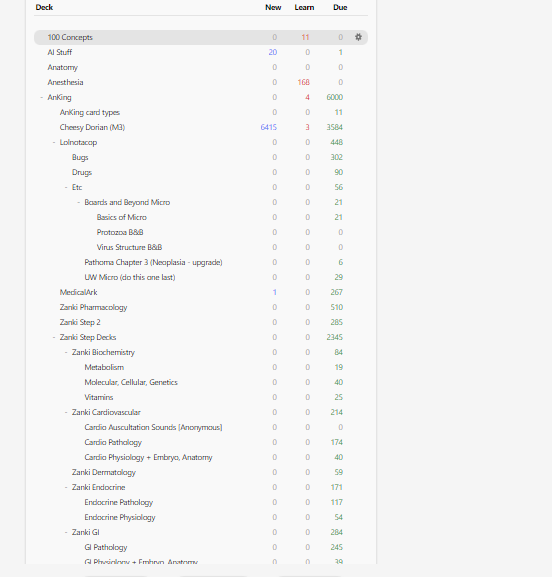Collapse the Zanki GI subdeck
552x577 pixels.
pos(66,532)
